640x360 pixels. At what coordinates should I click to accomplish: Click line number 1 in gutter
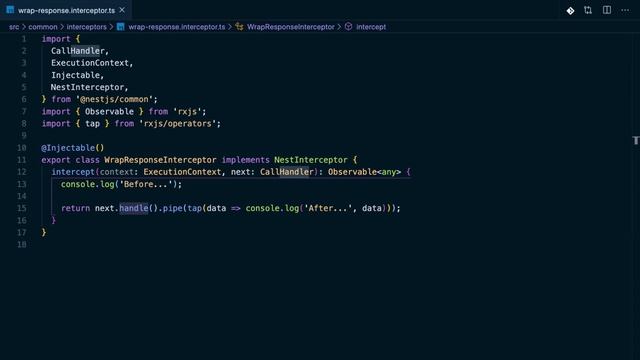point(24,39)
